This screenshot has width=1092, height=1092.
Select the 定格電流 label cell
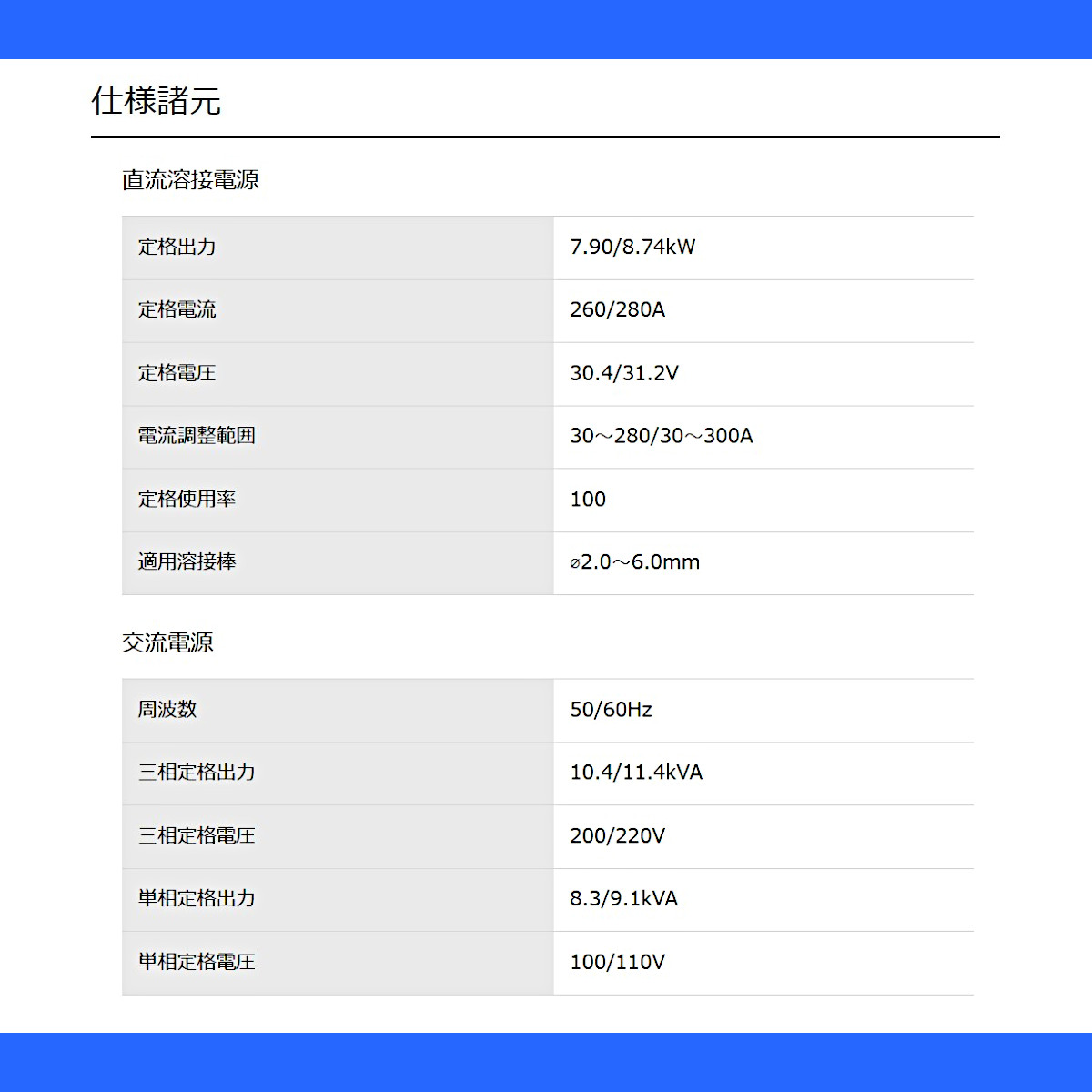(338, 310)
